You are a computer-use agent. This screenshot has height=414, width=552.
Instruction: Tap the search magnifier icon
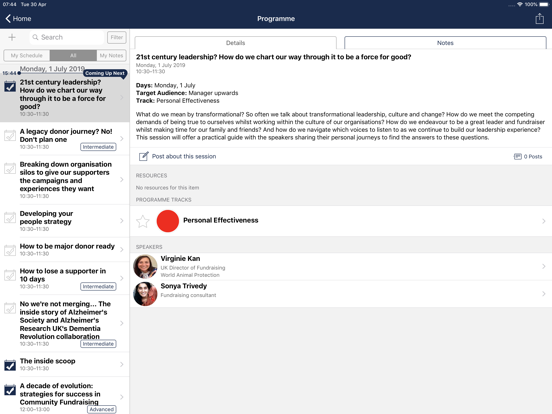point(36,37)
